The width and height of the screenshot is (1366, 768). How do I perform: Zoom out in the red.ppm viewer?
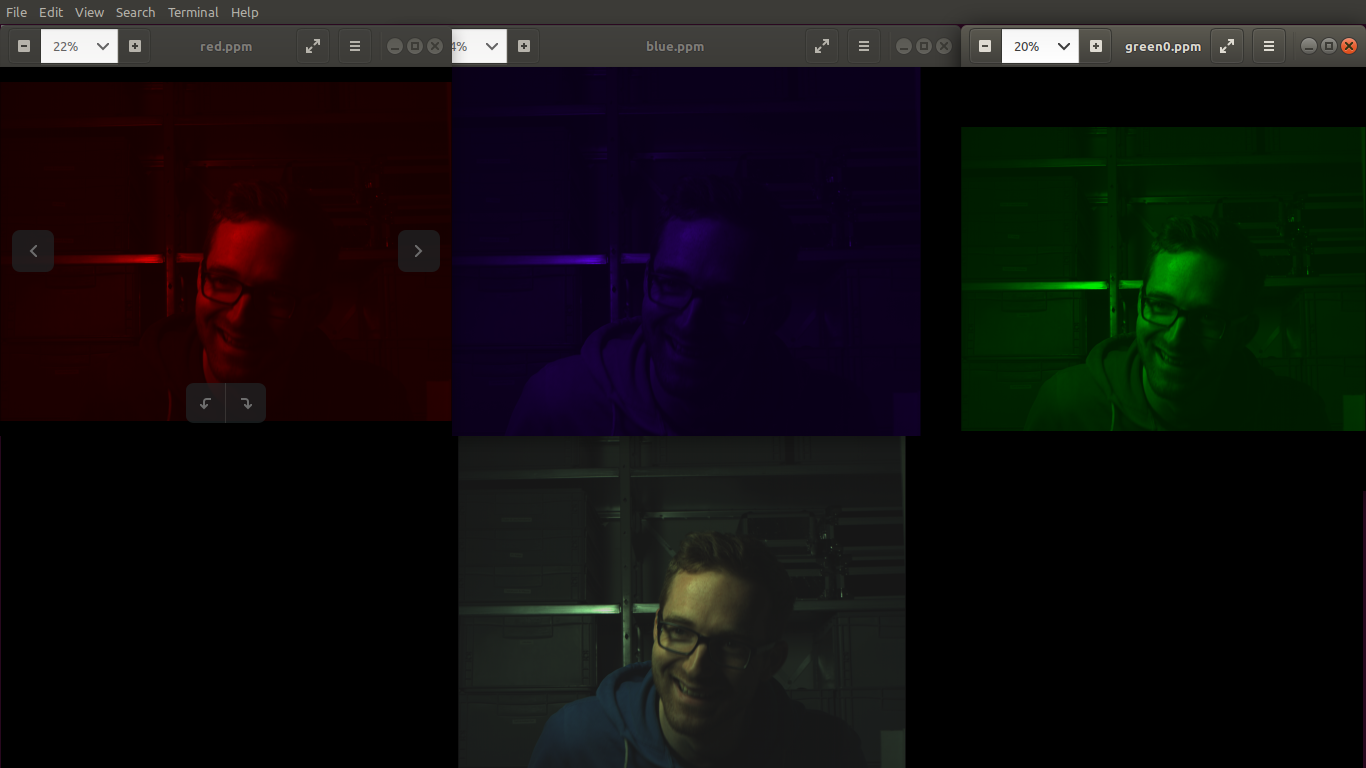click(x=22, y=45)
